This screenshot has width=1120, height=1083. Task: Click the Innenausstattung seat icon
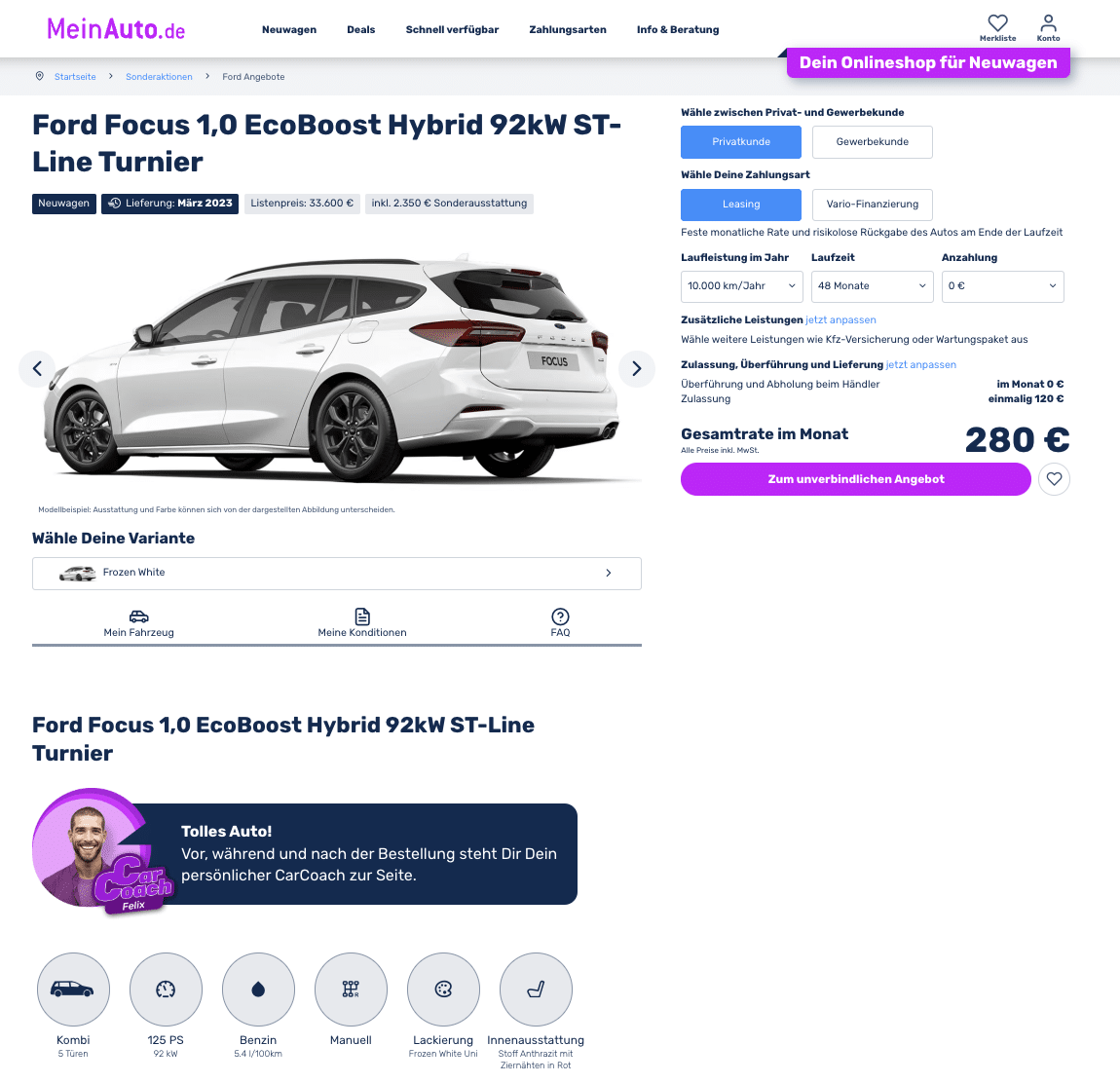[536, 990]
